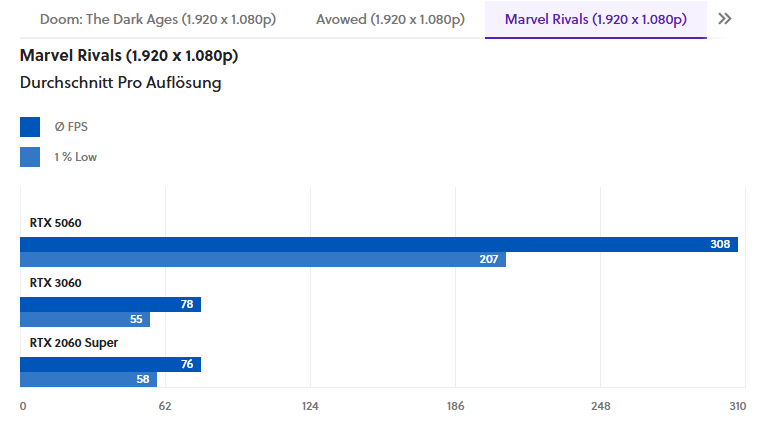757x426 pixels.
Task: Toggle the Ø FPS legend swatch
Action: pyautogui.click(x=30, y=127)
